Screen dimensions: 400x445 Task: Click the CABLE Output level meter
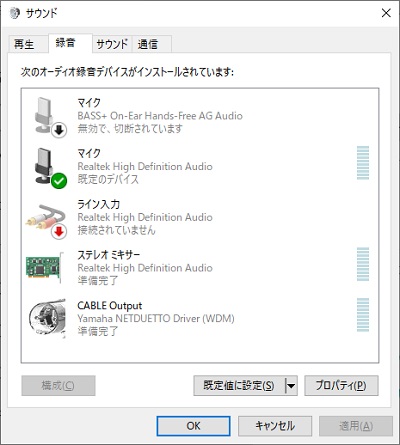[x=363, y=315]
